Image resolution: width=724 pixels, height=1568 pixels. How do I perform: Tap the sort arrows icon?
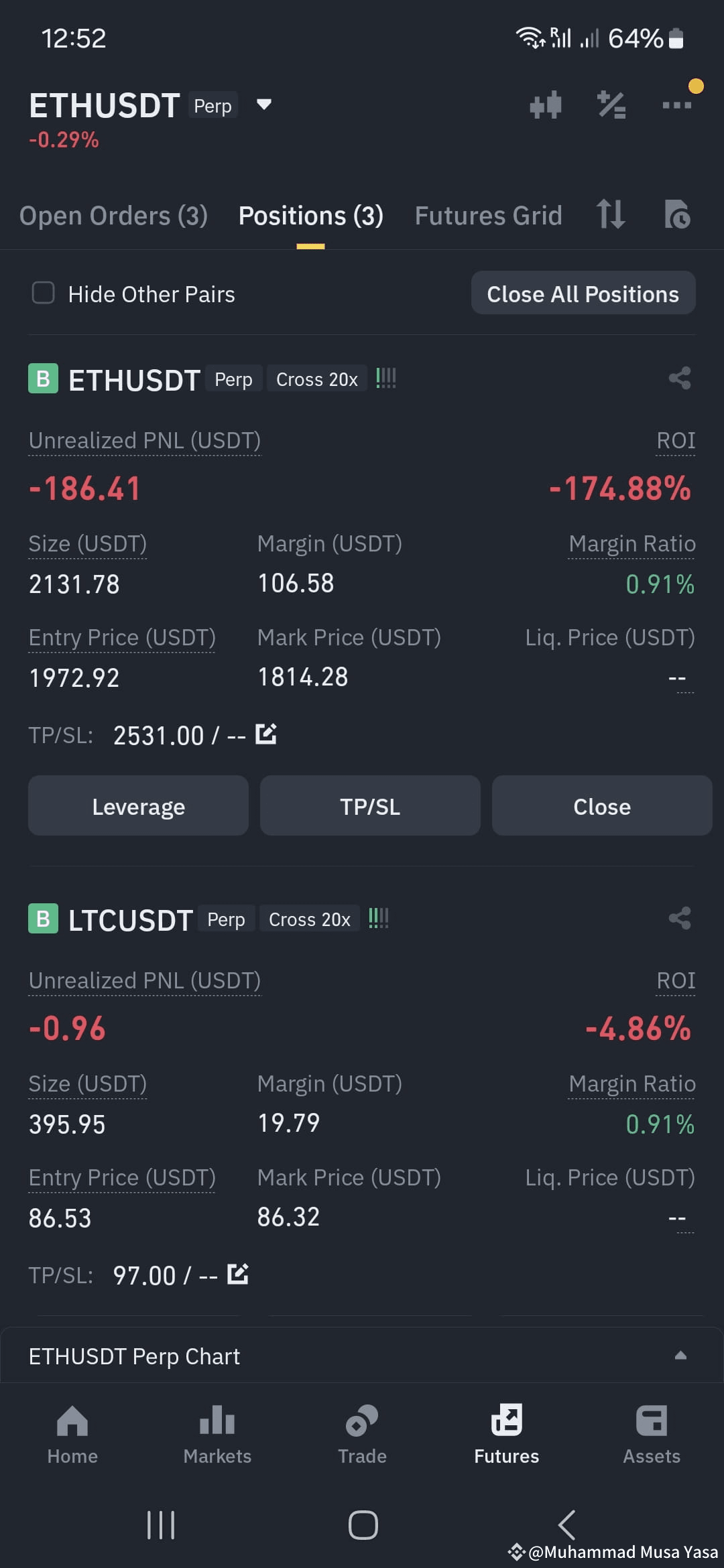(x=611, y=214)
